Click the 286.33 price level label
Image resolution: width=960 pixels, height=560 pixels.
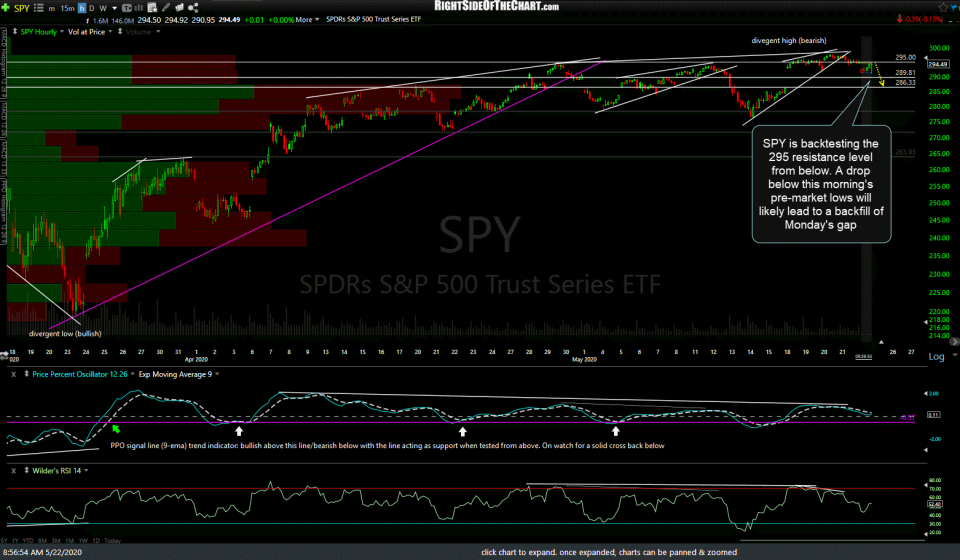[x=906, y=83]
